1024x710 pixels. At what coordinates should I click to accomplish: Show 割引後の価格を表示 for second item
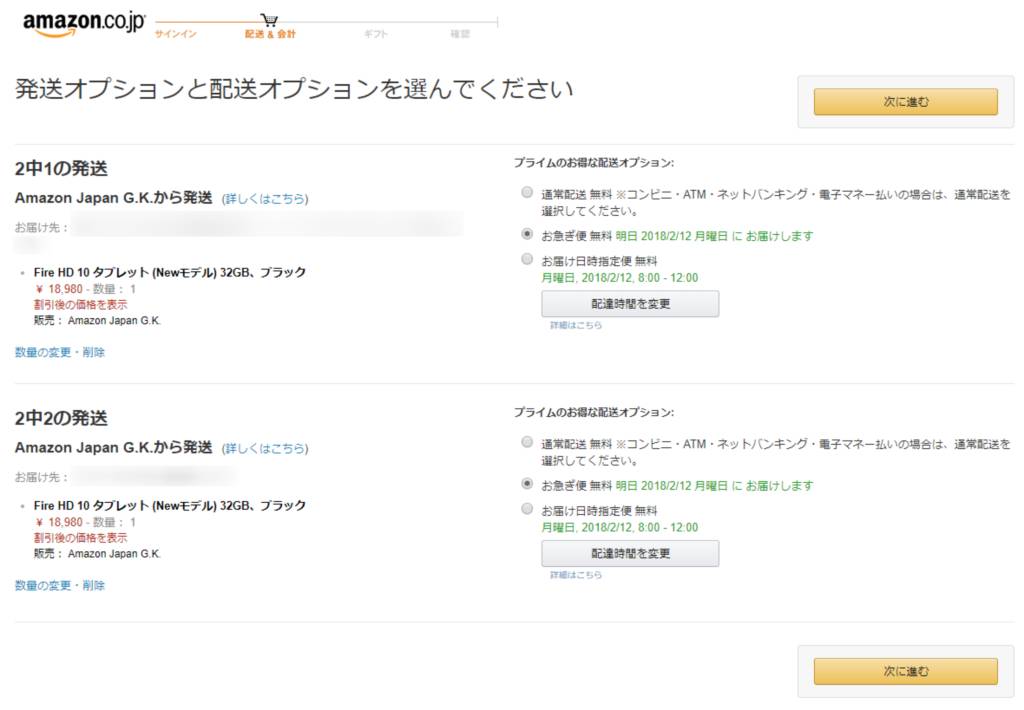80,538
